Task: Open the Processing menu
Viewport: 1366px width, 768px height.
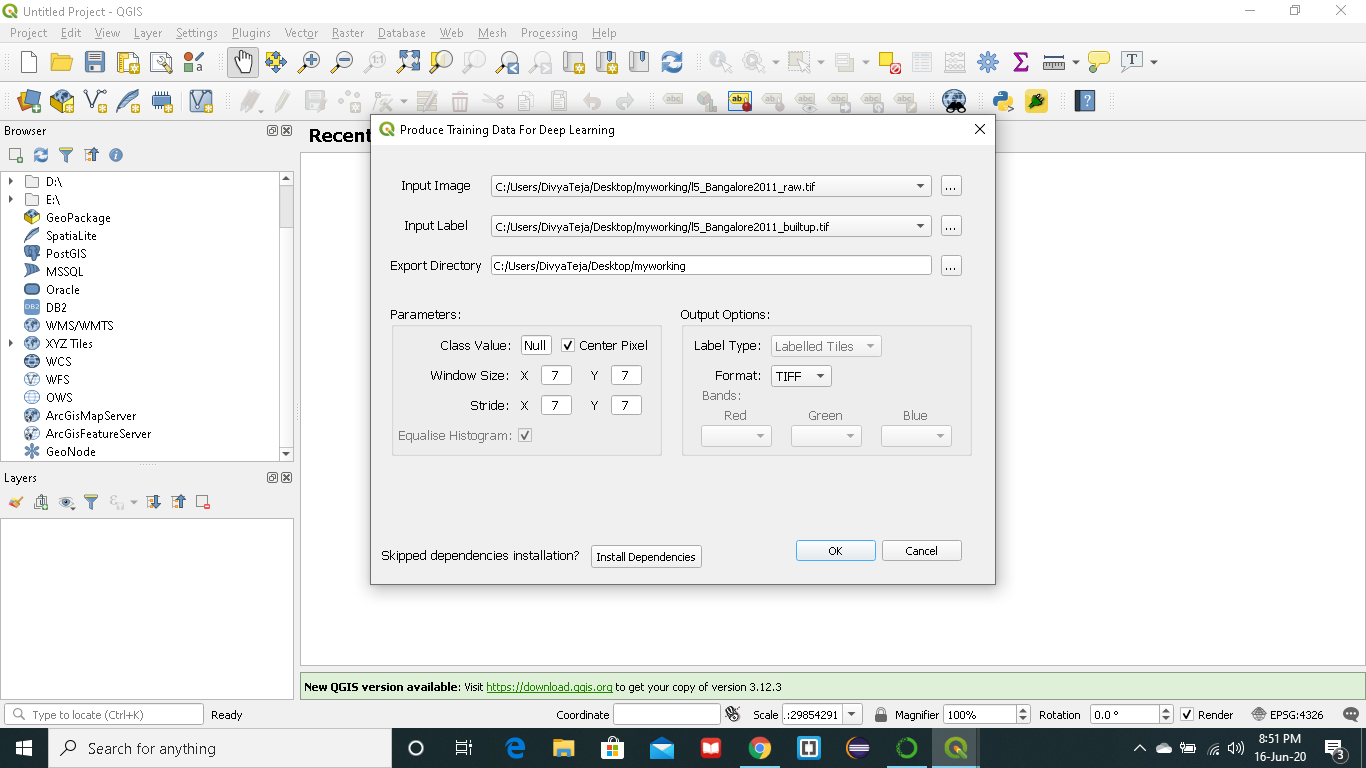Action: (549, 33)
